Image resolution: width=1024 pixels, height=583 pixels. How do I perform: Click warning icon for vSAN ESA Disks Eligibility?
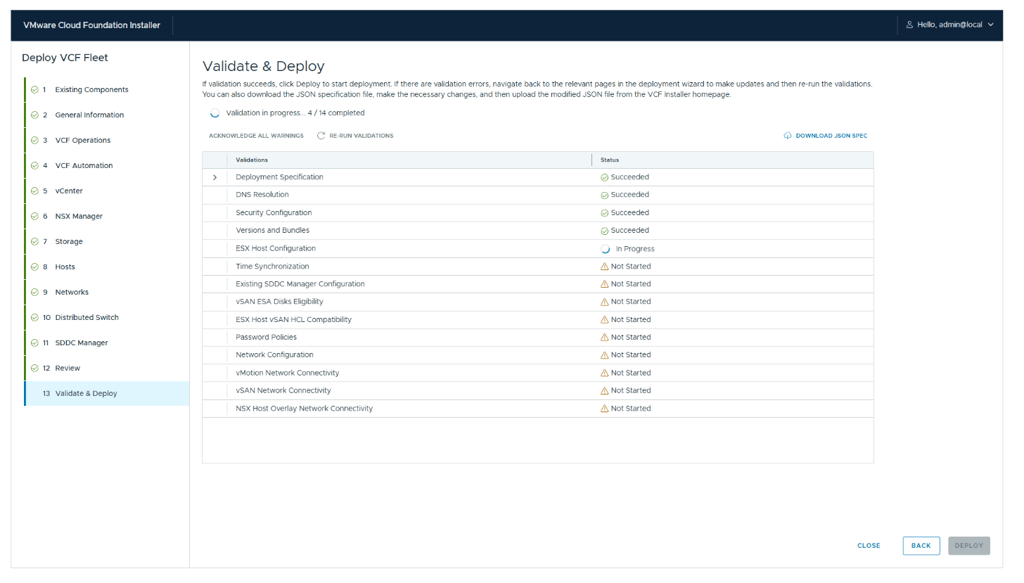click(604, 302)
